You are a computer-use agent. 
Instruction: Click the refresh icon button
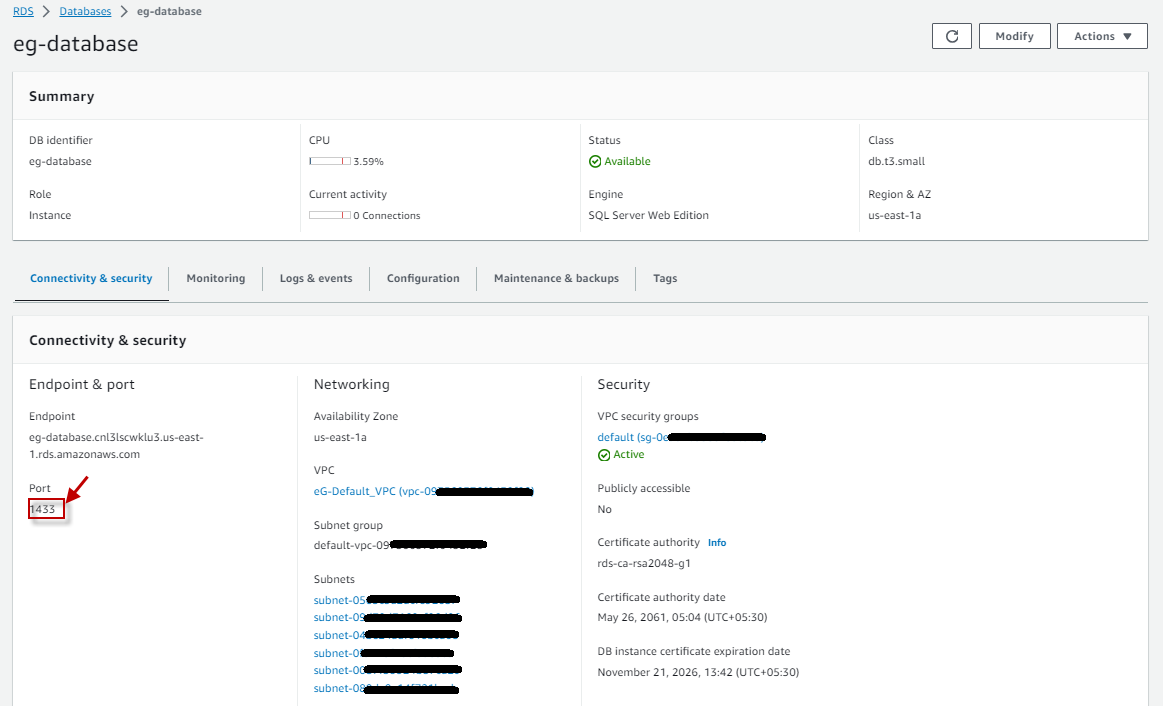pyautogui.click(x=952, y=36)
